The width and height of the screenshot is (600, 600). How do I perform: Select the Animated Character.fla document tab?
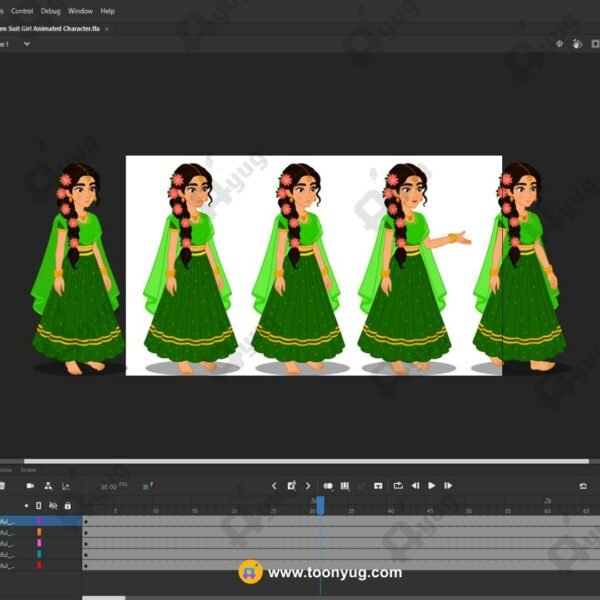(50, 29)
